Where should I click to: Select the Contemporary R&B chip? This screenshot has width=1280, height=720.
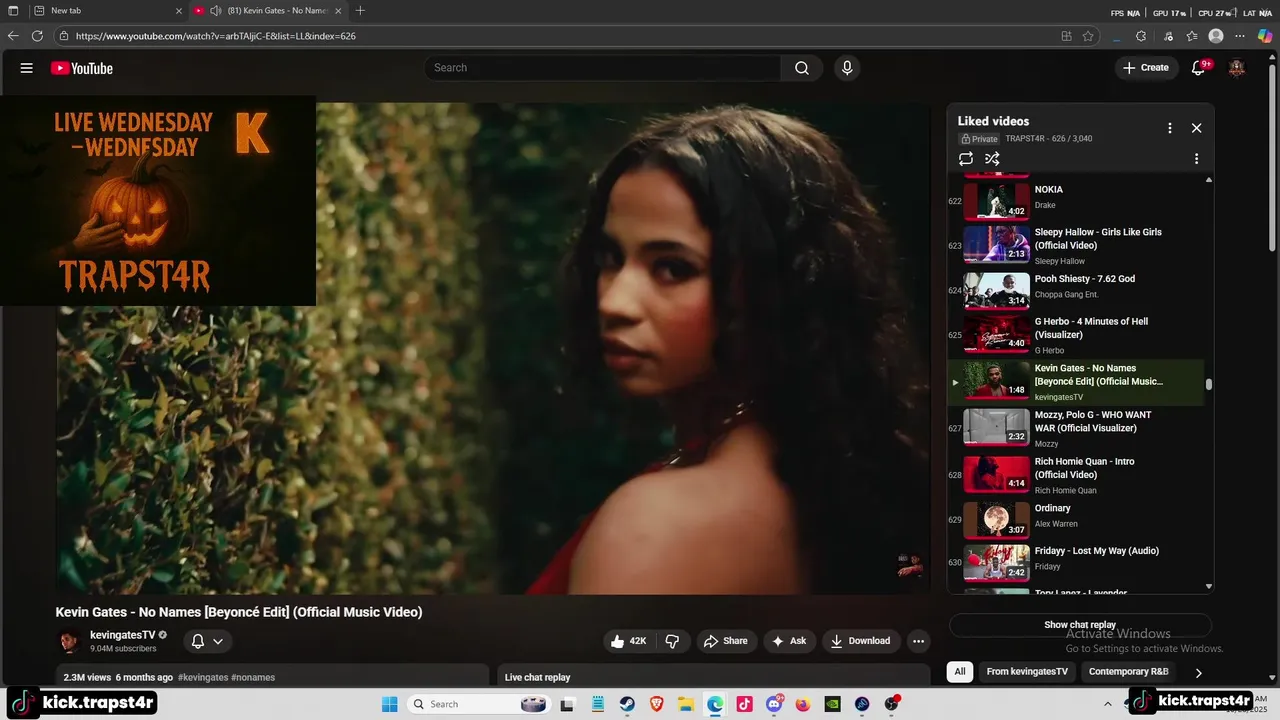click(x=1129, y=672)
